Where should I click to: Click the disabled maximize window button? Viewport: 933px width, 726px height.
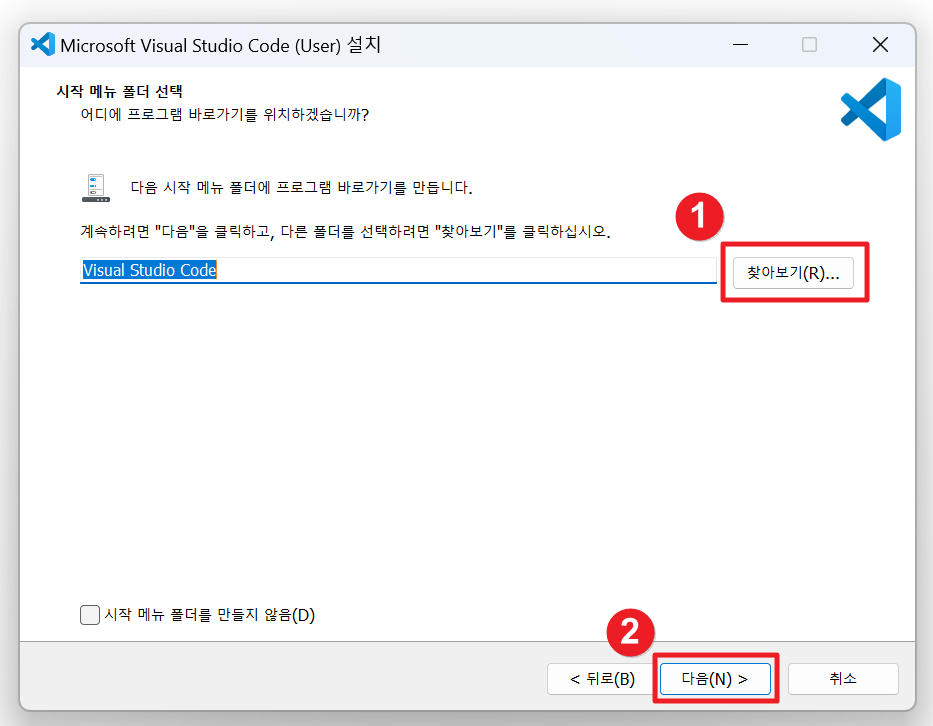tap(809, 45)
